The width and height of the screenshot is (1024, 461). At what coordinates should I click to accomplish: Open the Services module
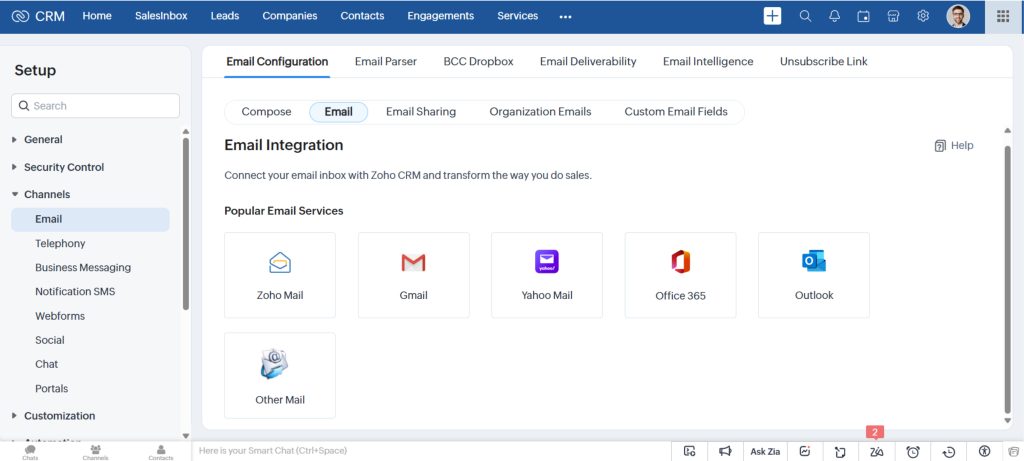pyautogui.click(x=518, y=16)
